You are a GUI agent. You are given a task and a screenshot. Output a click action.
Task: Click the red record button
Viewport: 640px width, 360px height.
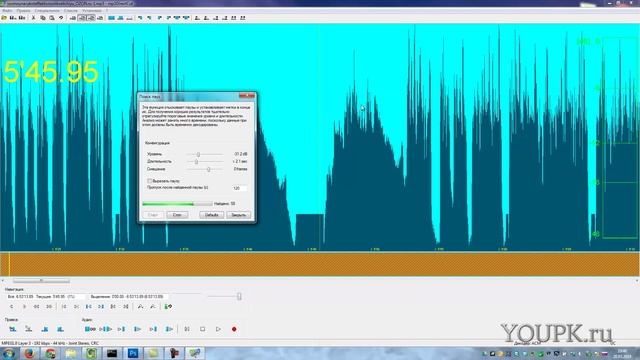(234, 329)
